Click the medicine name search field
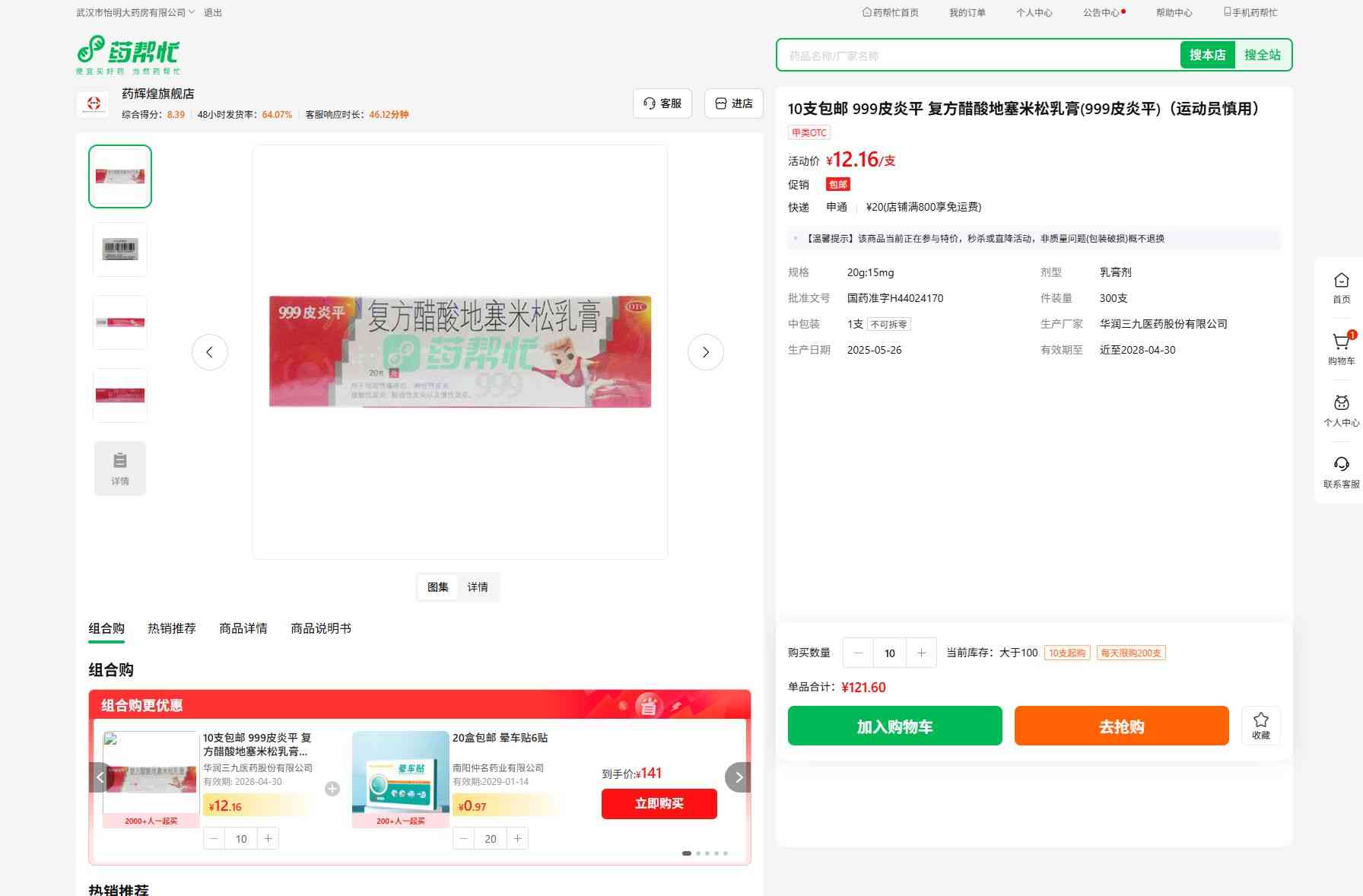 pos(977,56)
